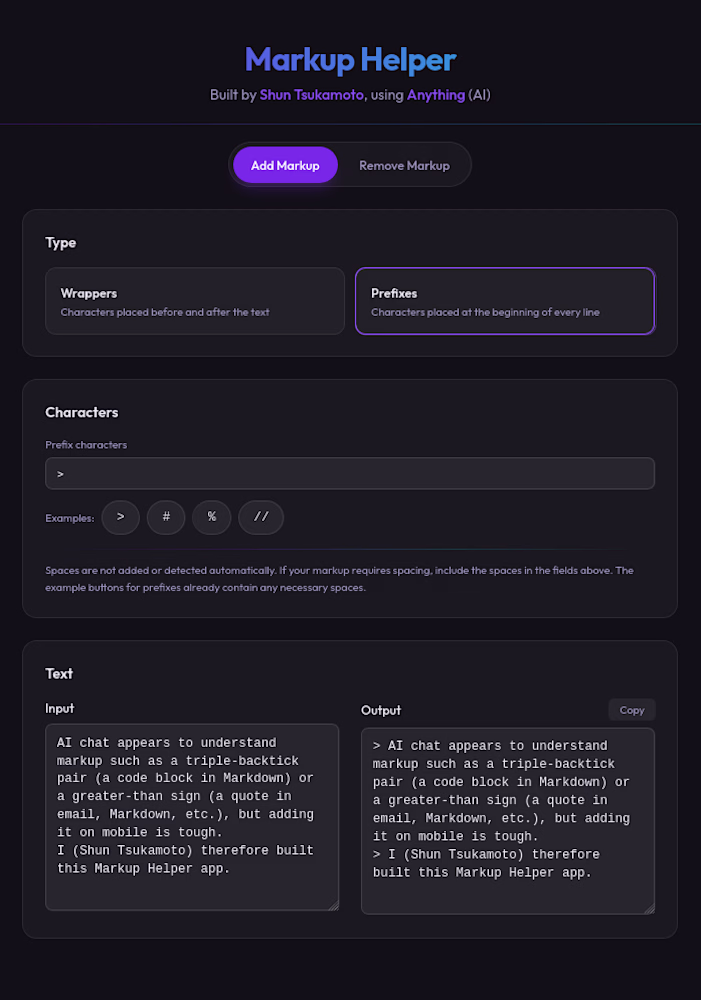Click the Prefixes description about every line
The height and width of the screenshot is (1000, 701).
coord(485,312)
